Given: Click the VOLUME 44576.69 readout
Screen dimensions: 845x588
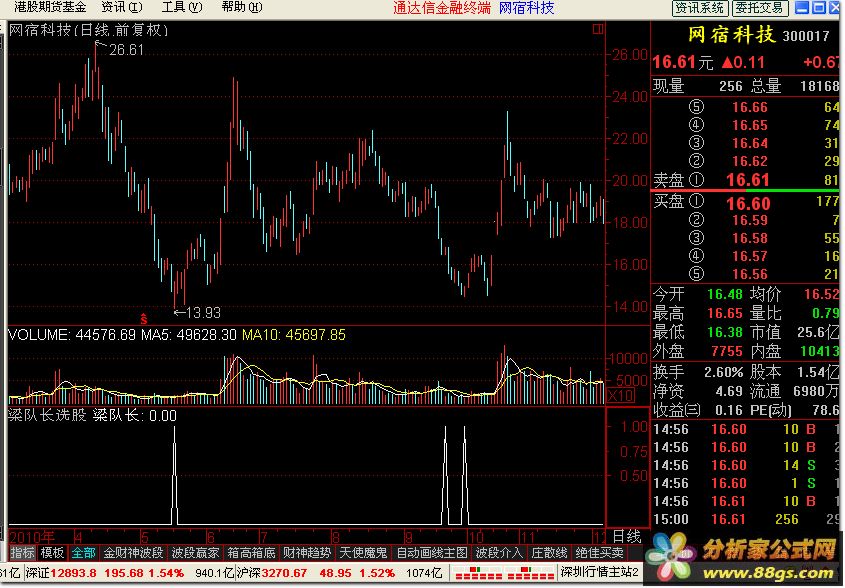Looking at the screenshot, I should [73, 335].
